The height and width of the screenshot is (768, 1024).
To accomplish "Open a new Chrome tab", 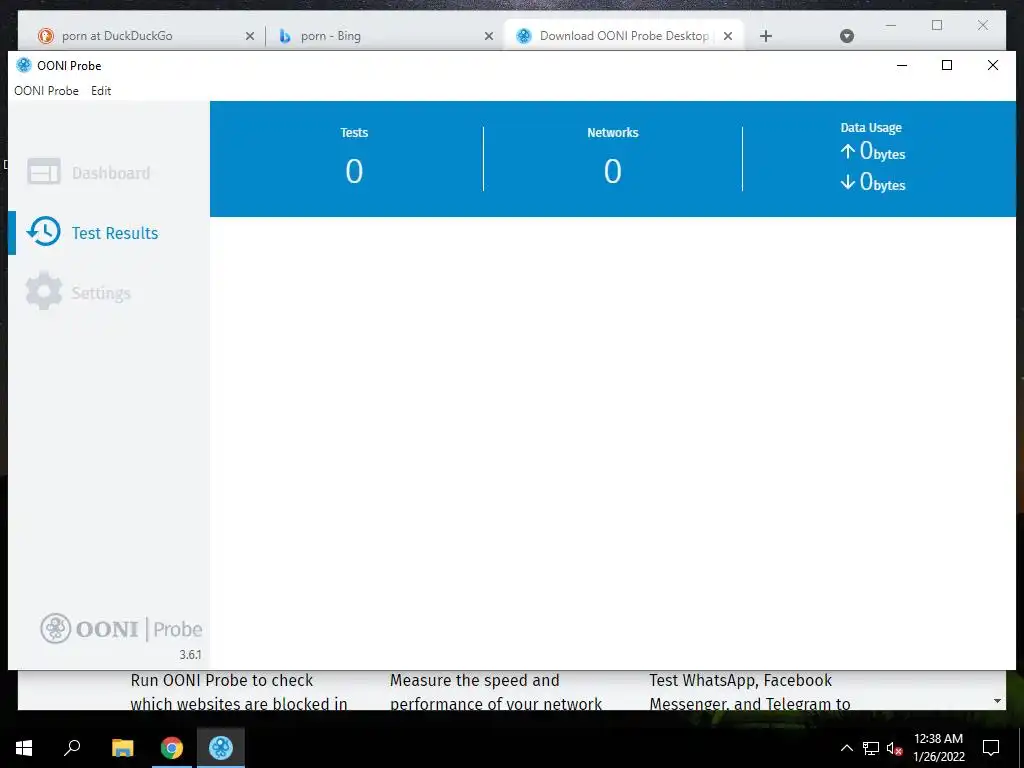I will pyautogui.click(x=766, y=36).
